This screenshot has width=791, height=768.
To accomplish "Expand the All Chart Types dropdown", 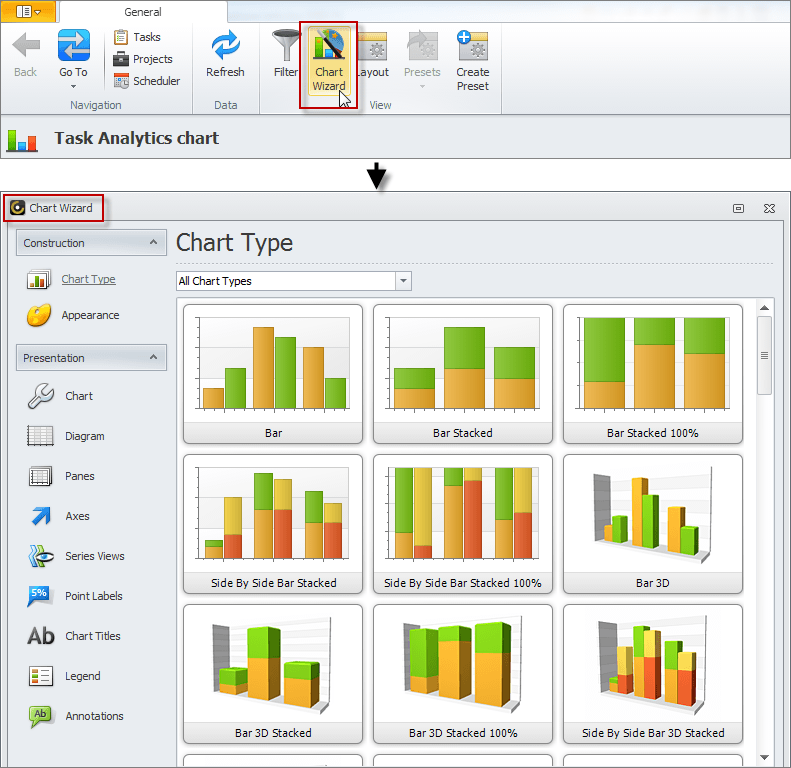I will click(403, 281).
